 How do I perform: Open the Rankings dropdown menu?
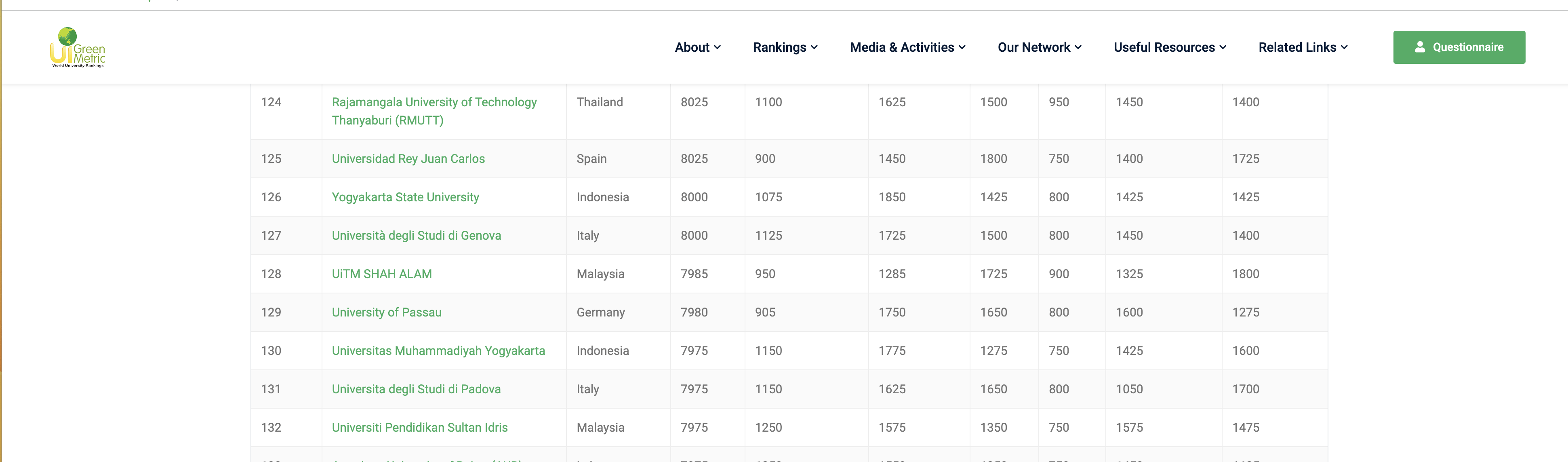(785, 47)
